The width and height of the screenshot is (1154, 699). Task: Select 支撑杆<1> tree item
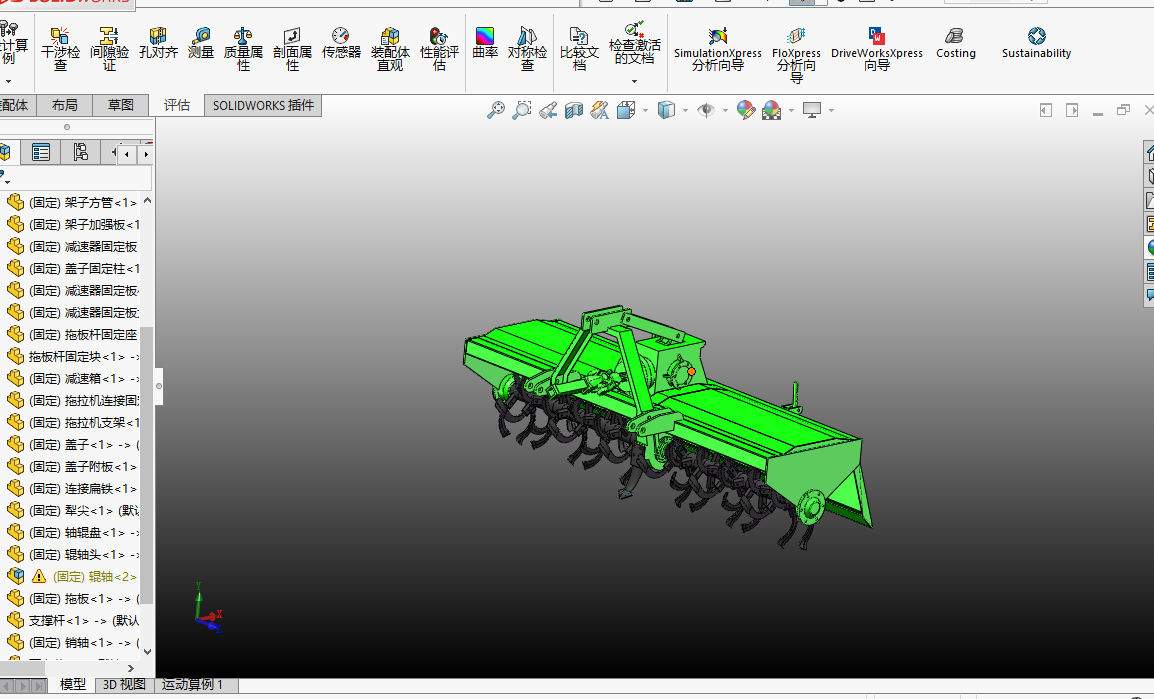pos(71,621)
